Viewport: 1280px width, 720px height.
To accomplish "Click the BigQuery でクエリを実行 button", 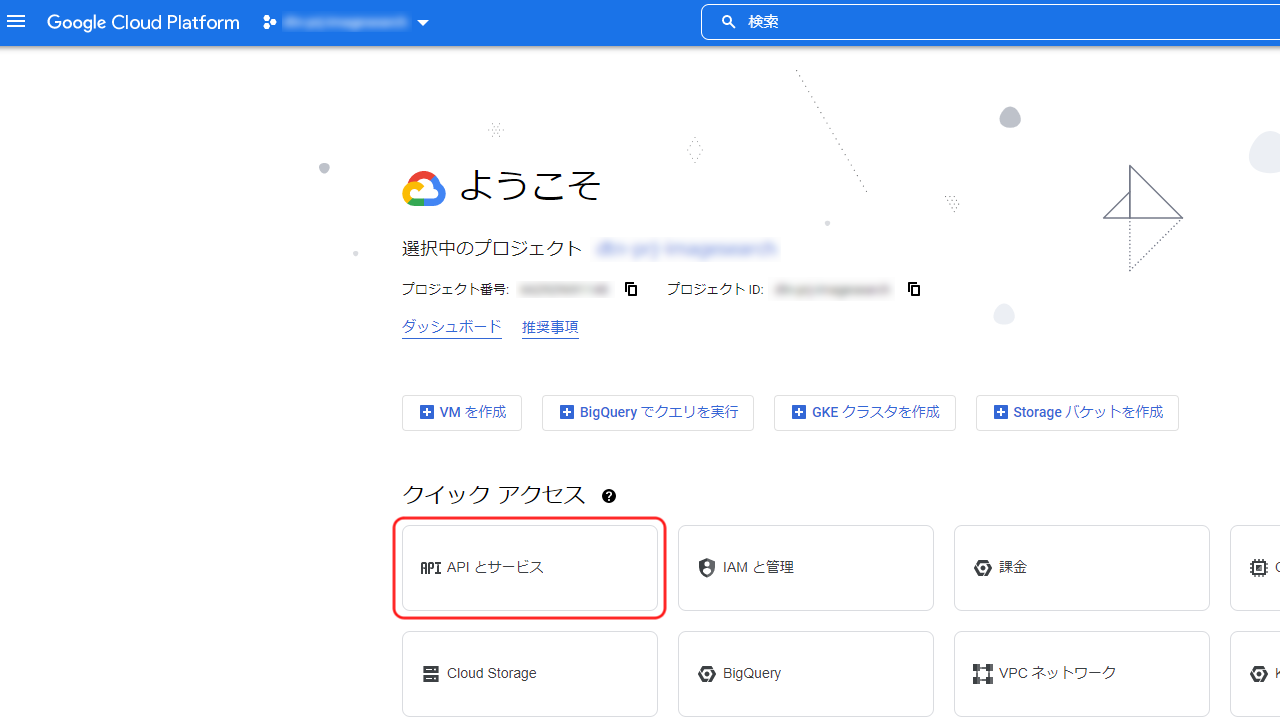I will point(648,412).
